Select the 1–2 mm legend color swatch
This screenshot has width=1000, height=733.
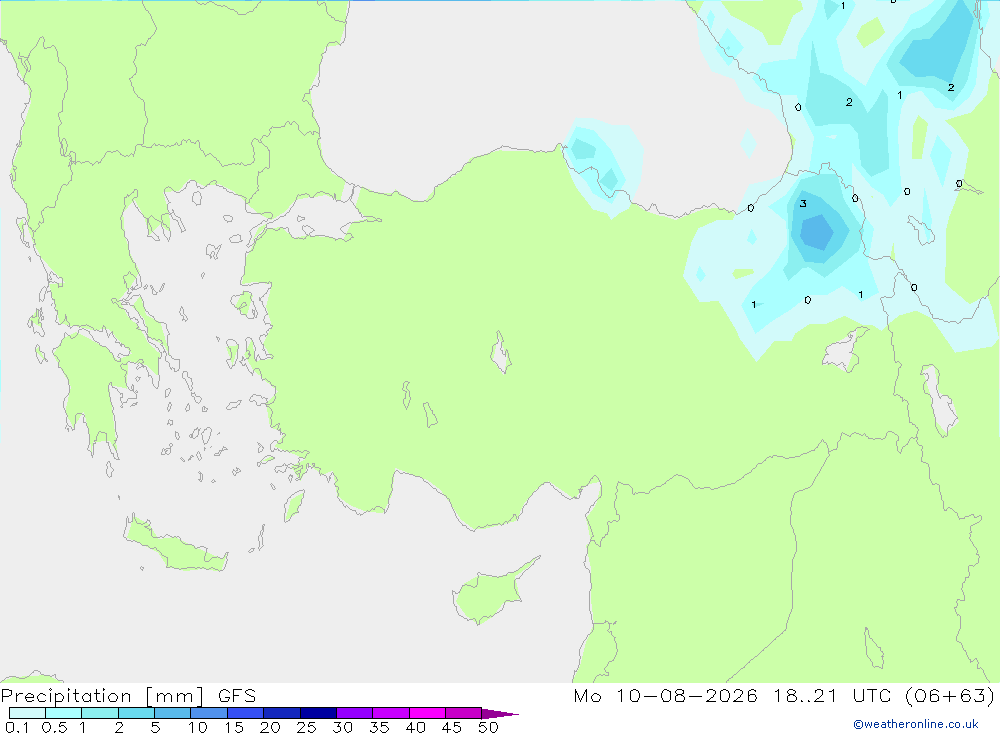click(99, 713)
